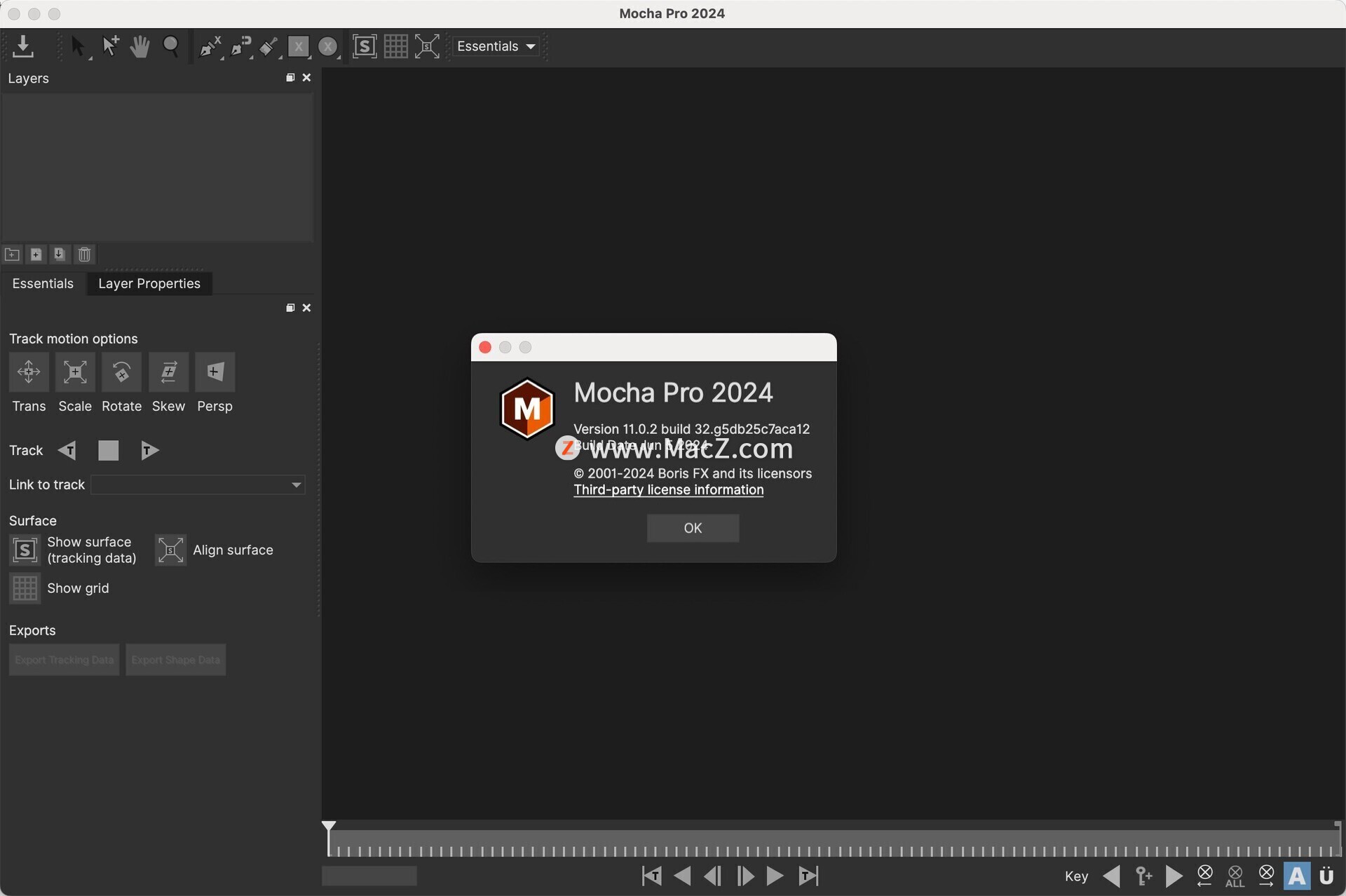This screenshot has width=1346, height=896.
Task: Toggle Show Surface in top toolbar
Action: [x=365, y=46]
